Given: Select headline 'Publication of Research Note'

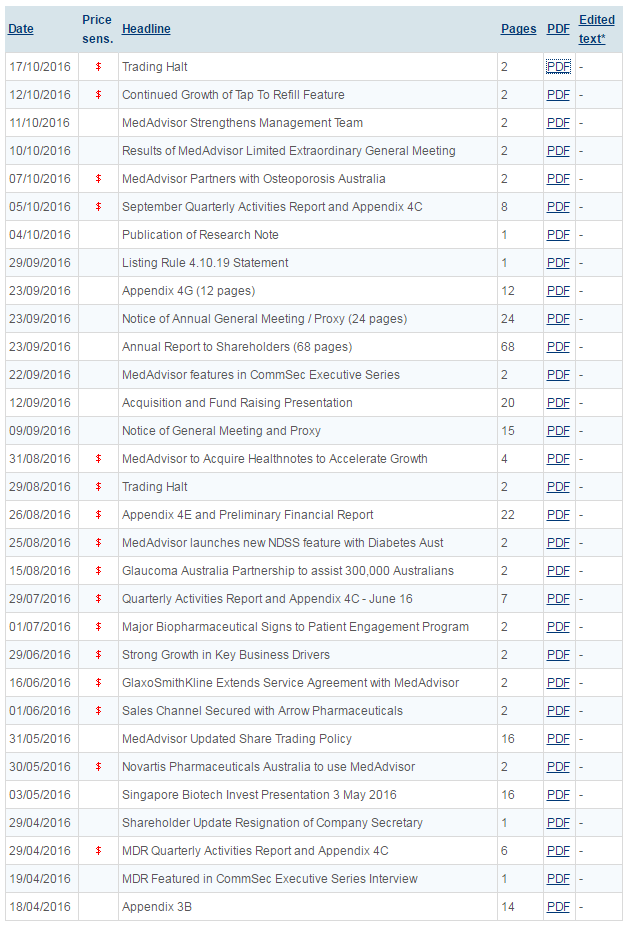Looking at the screenshot, I should point(200,234).
